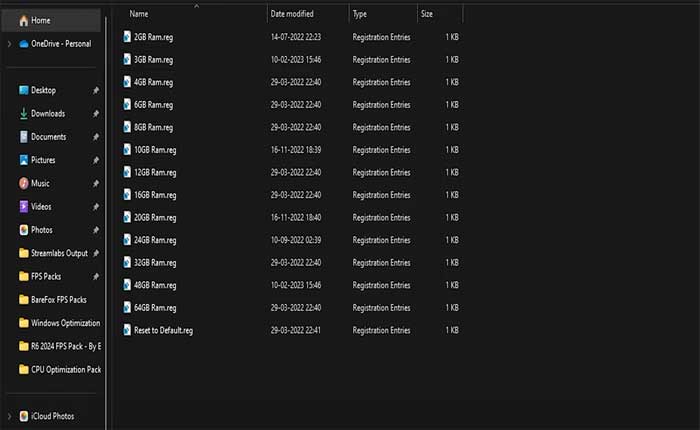700x430 pixels.
Task: Open the Home icon in sidebar
Action: coord(23,20)
